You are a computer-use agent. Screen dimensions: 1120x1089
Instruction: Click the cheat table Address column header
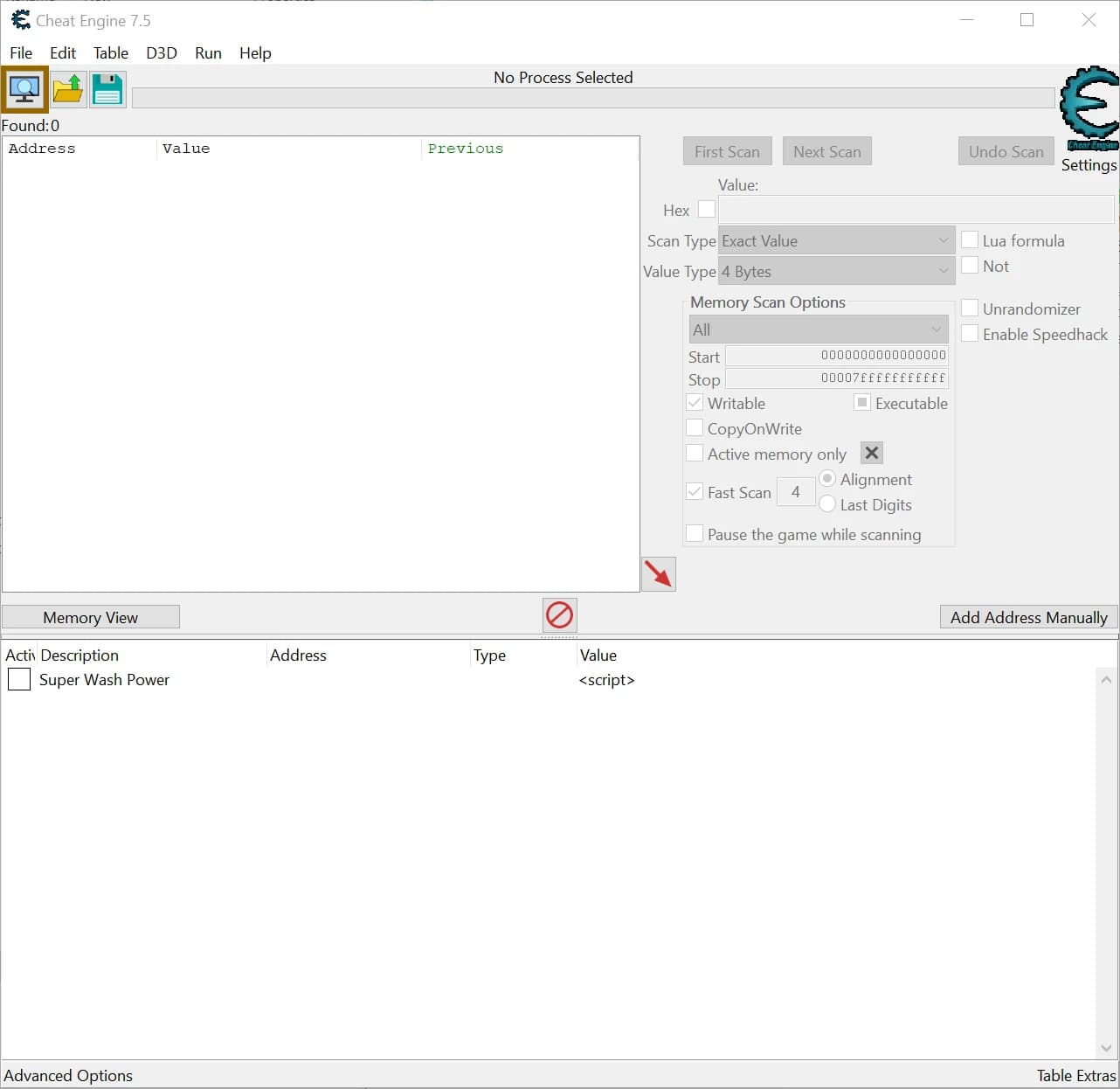click(368, 655)
